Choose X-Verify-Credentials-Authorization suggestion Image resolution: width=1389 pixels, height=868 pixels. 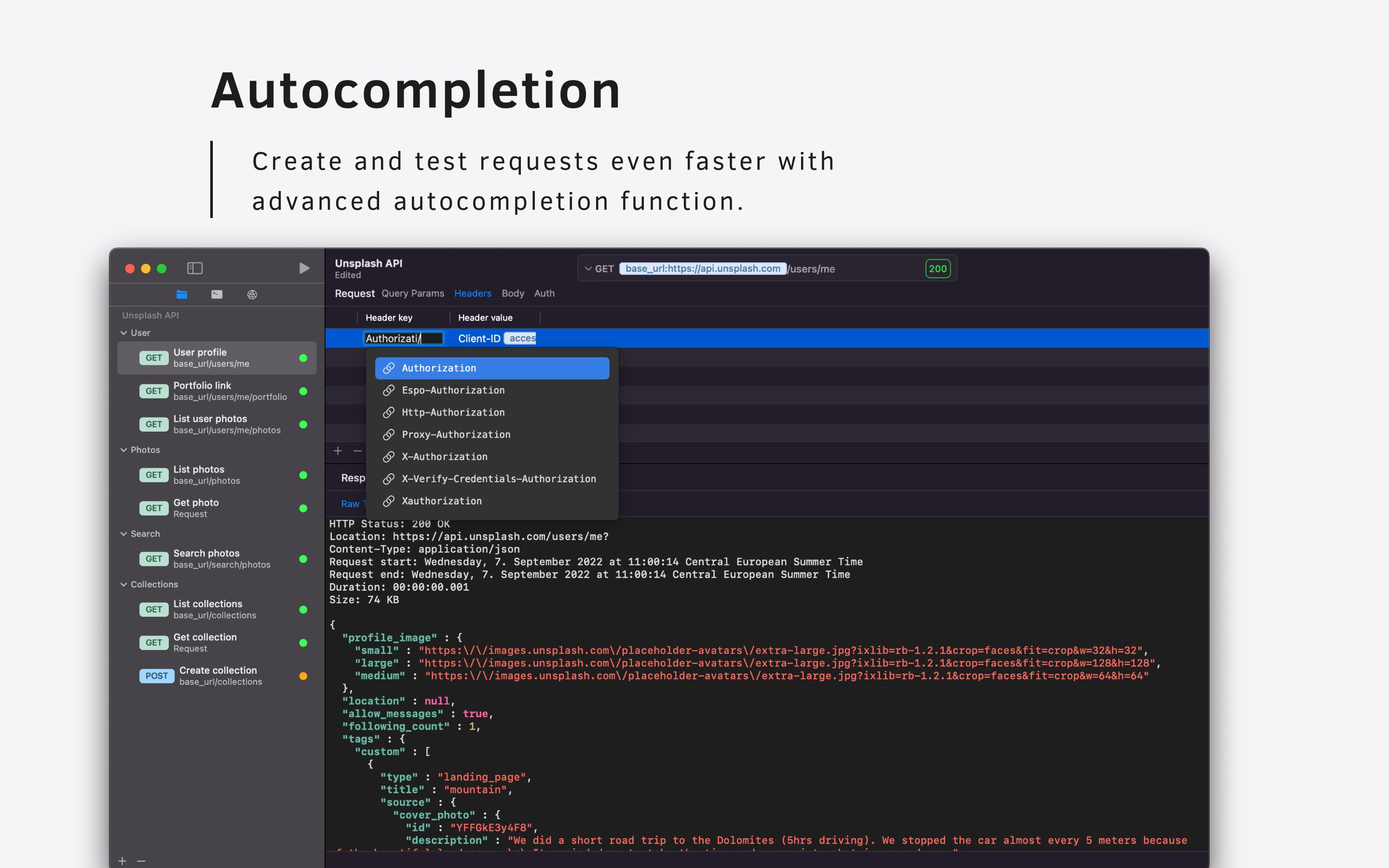(x=492, y=479)
